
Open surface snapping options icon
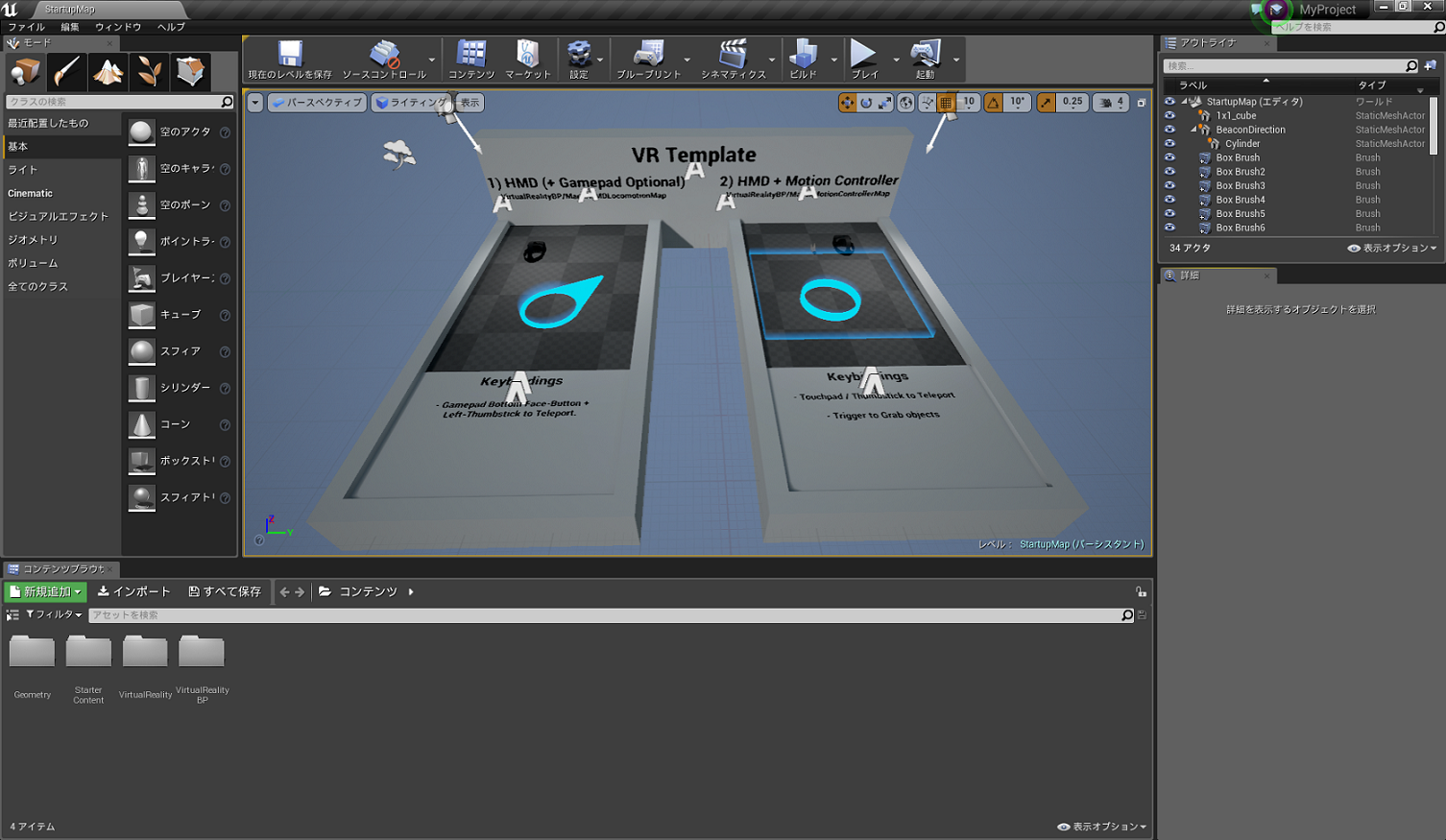coord(927,103)
